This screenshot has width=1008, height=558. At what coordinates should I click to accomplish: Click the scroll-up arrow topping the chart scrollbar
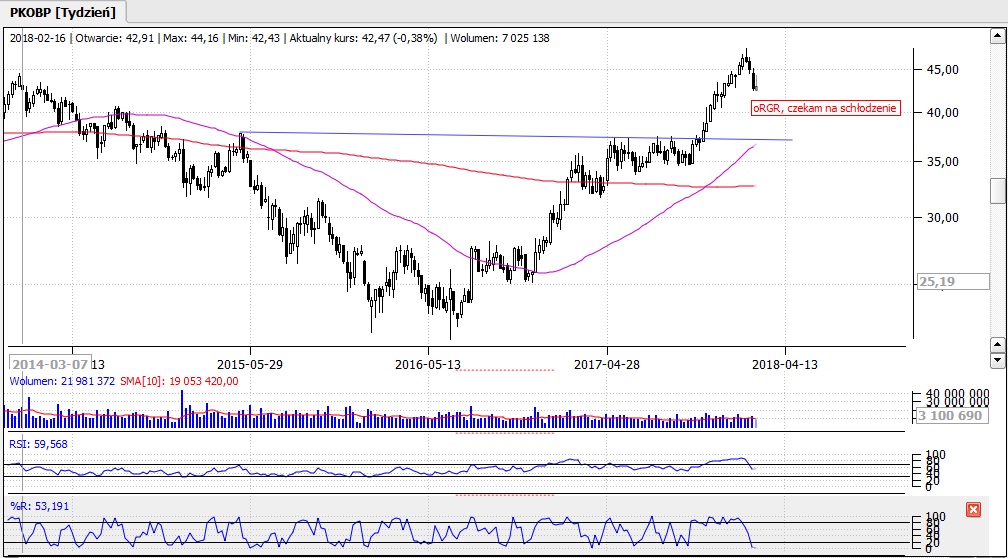click(x=998, y=36)
